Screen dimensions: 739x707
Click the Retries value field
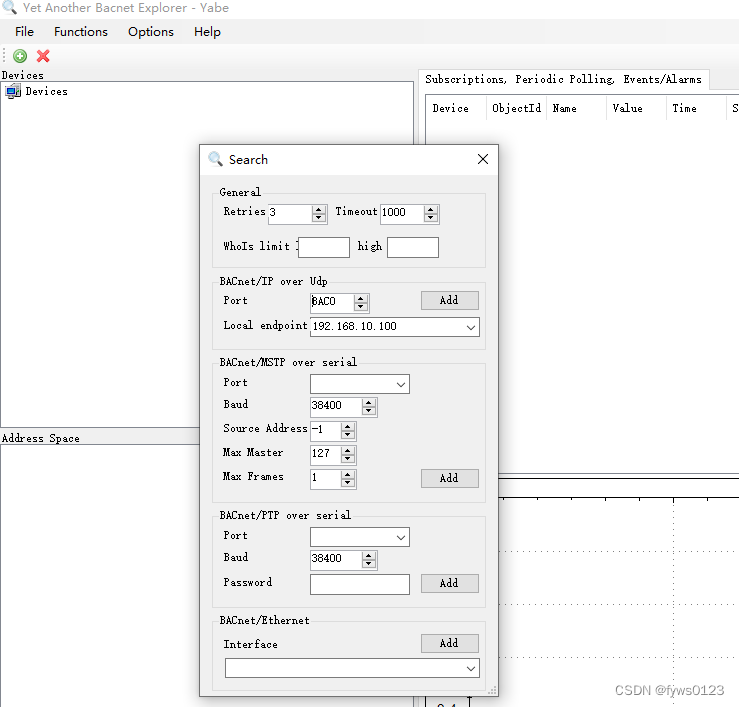(x=290, y=214)
